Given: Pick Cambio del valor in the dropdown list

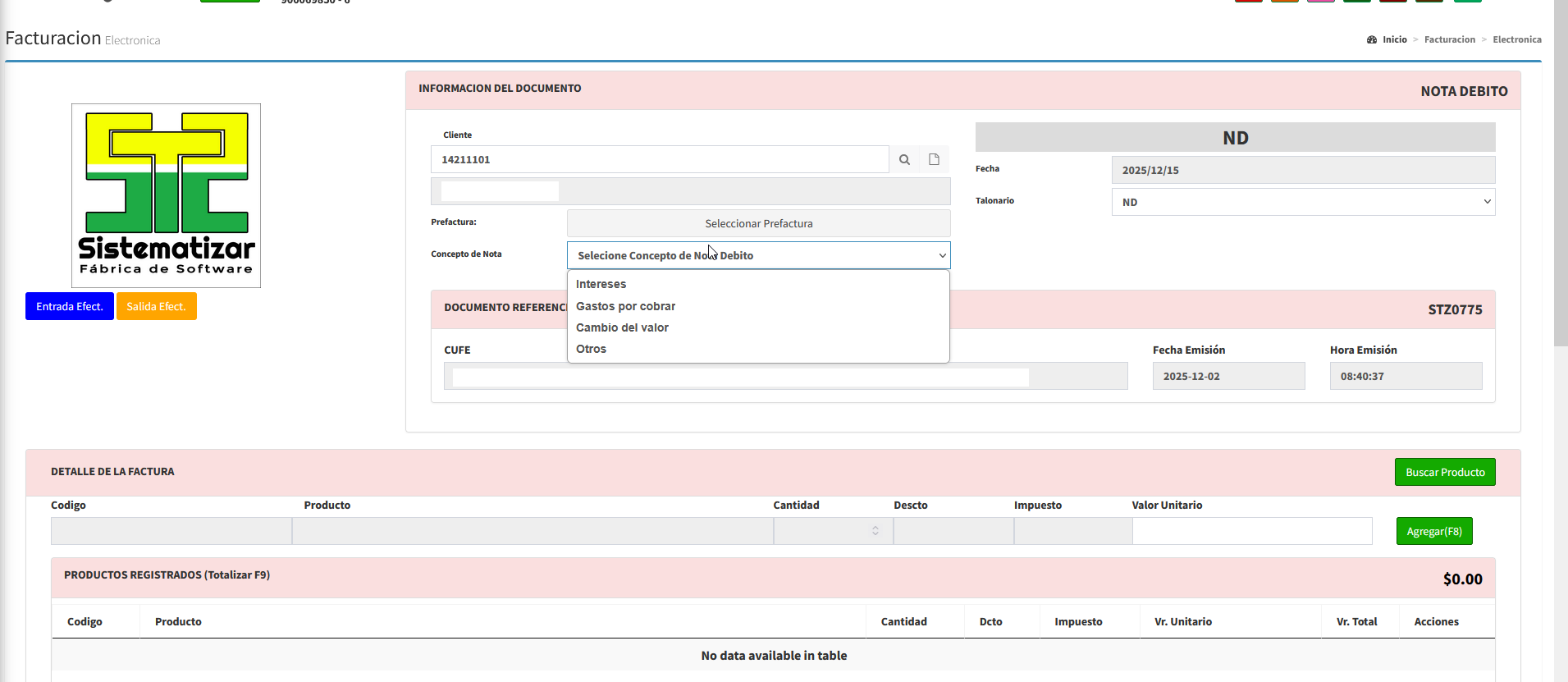Looking at the screenshot, I should pyautogui.click(x=622, y=327).
